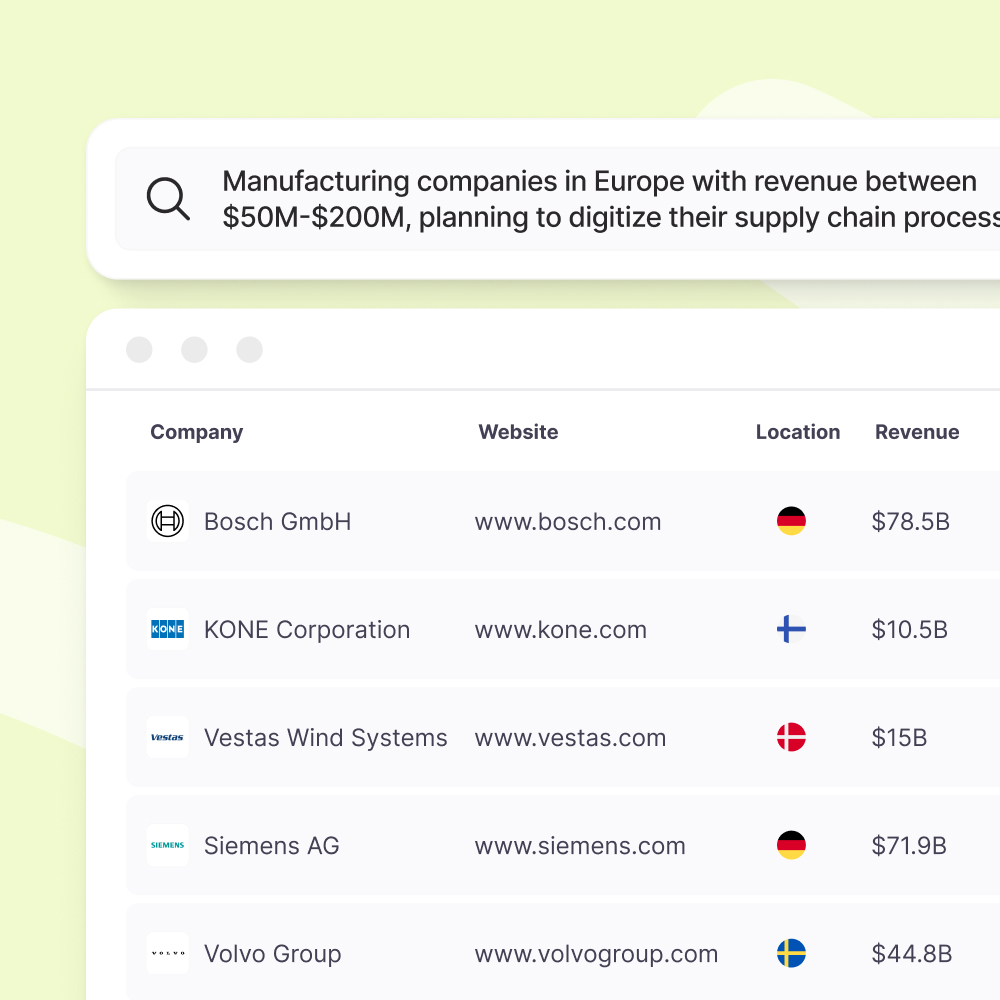Open the www.bosch.com link
1000x1000 pixels.
click(568, 522)
